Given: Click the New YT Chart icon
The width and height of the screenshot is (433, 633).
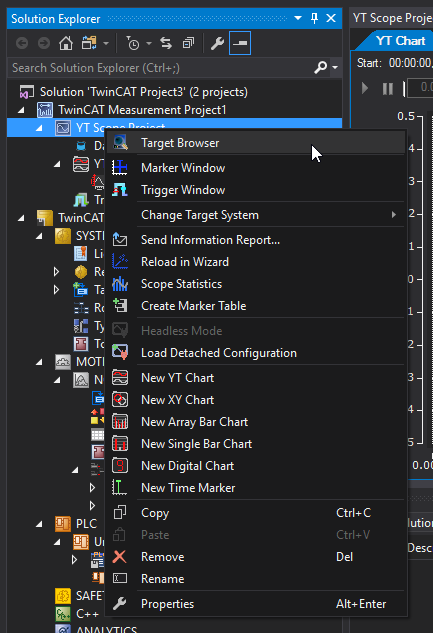Looking at the screenshot, I should 120,378.
